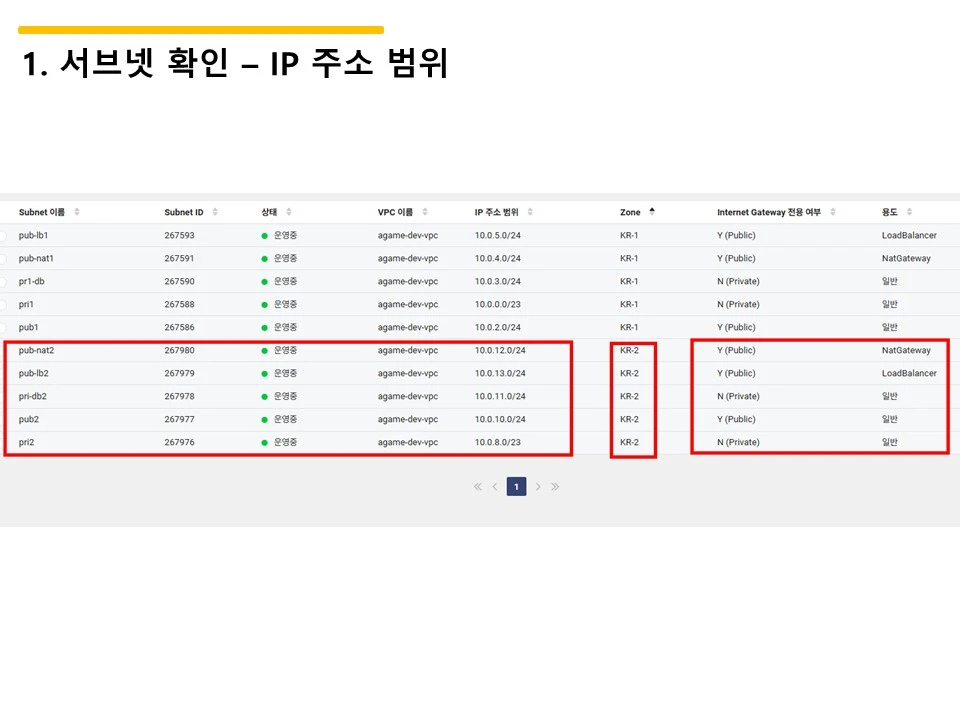Jump to the last page using double-right arrow
This screenshot has width=960, height=720.
[556, 486]
